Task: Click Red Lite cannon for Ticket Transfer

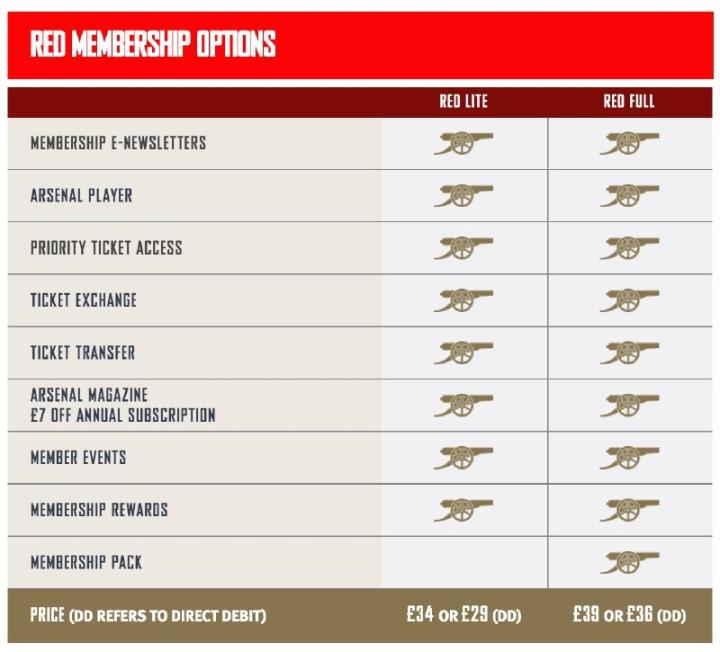Action: (x=463, y=353)
